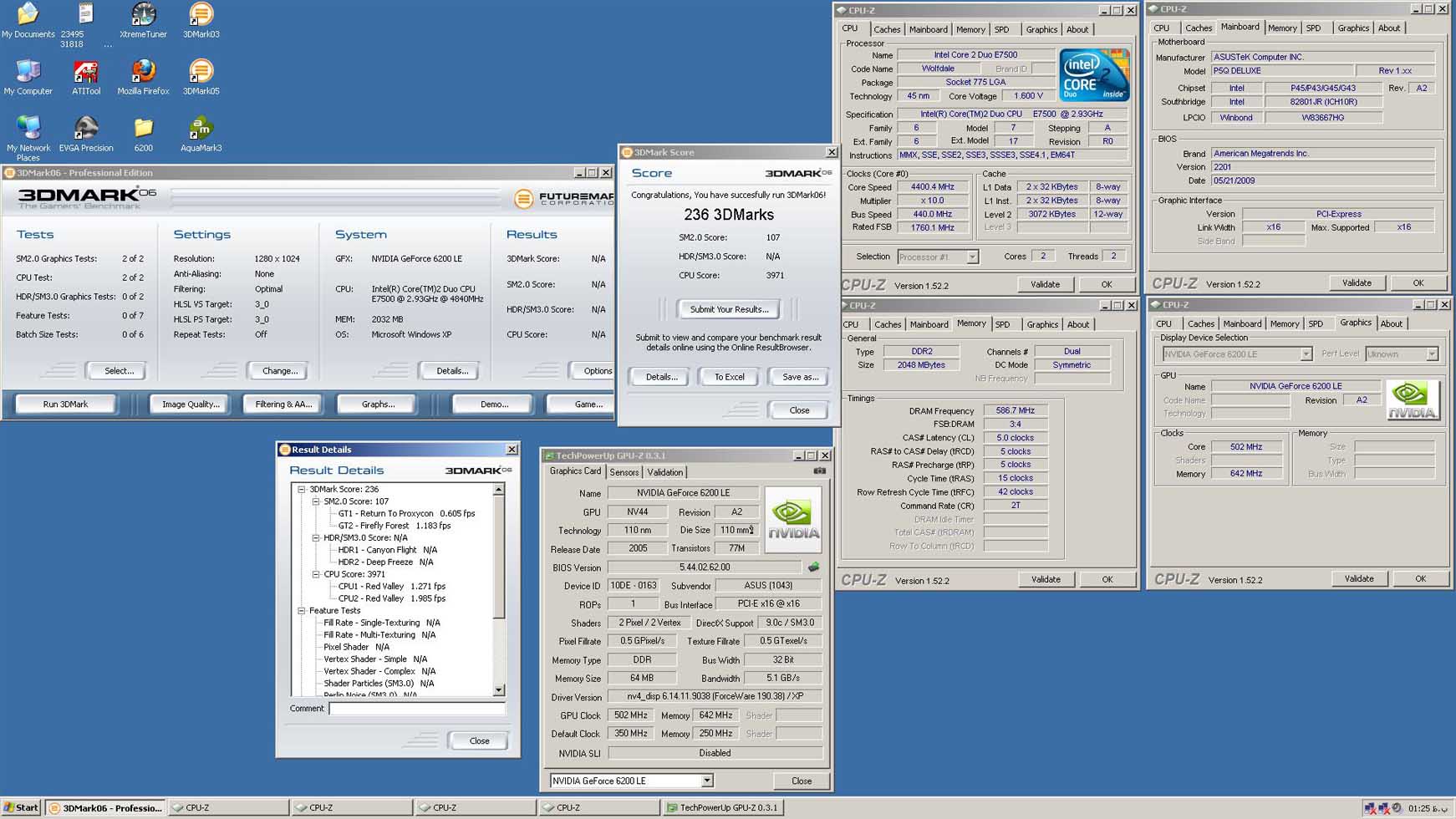Switch to TechPowerUp GPU-Z taskbar button
The width and height of the screenshot is (1456, 819).
[x=723, y=808]
